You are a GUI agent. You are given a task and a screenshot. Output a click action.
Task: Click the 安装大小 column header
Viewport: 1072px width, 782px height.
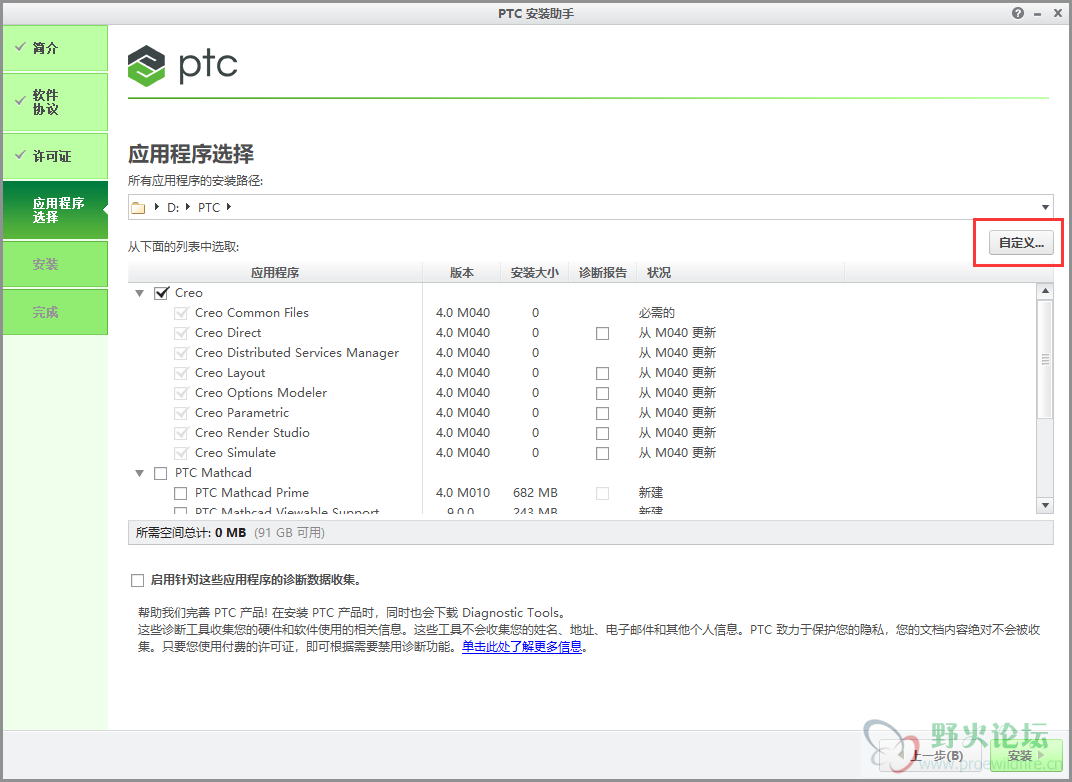click(x=535, y=273)
